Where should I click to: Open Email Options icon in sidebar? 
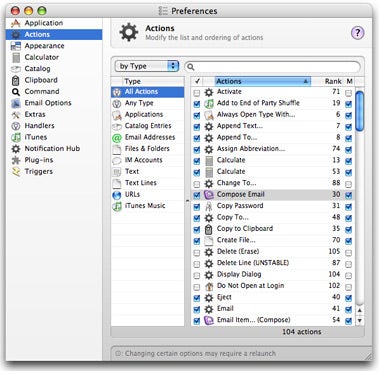[16, 103]
